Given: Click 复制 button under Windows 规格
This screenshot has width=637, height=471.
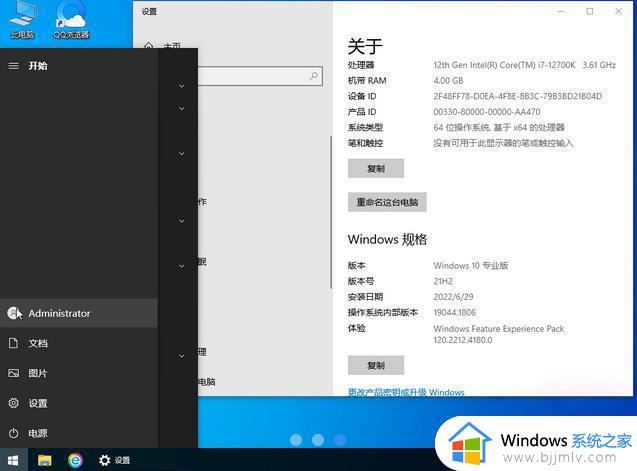Looking at the screenshot, I should coord(375,365).
